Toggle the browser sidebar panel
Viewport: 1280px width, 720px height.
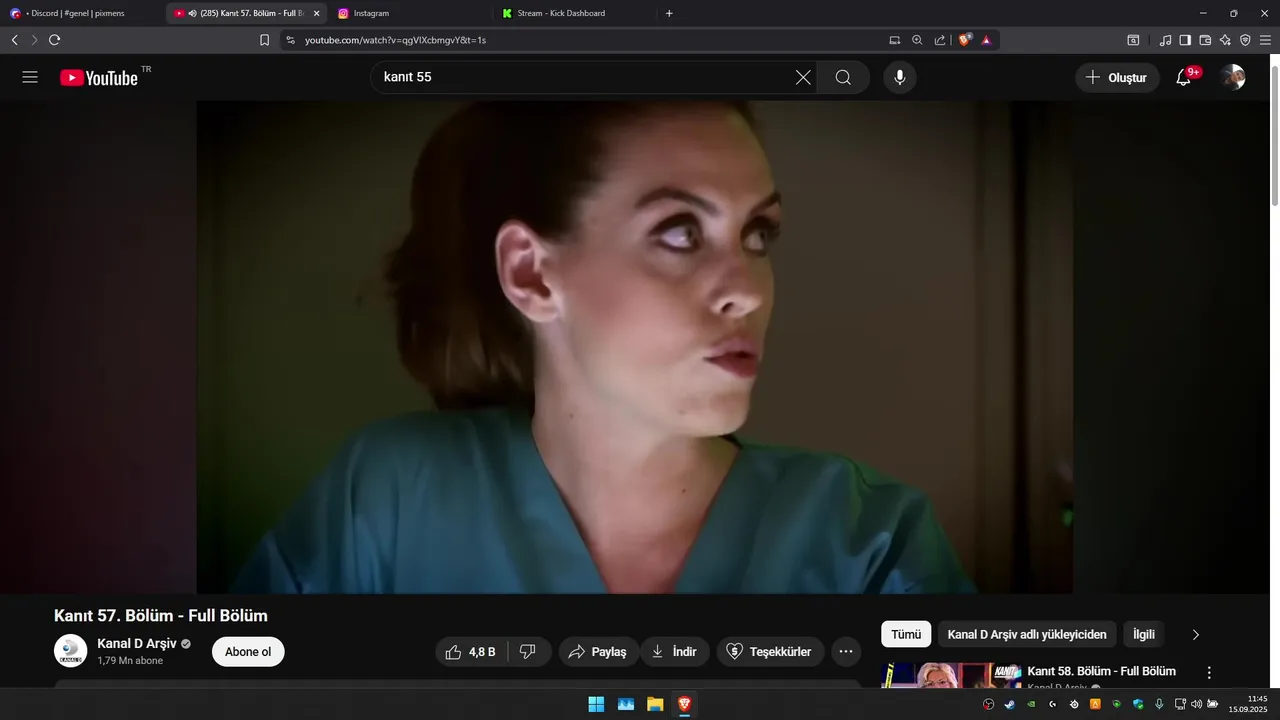coord(1185,40)
